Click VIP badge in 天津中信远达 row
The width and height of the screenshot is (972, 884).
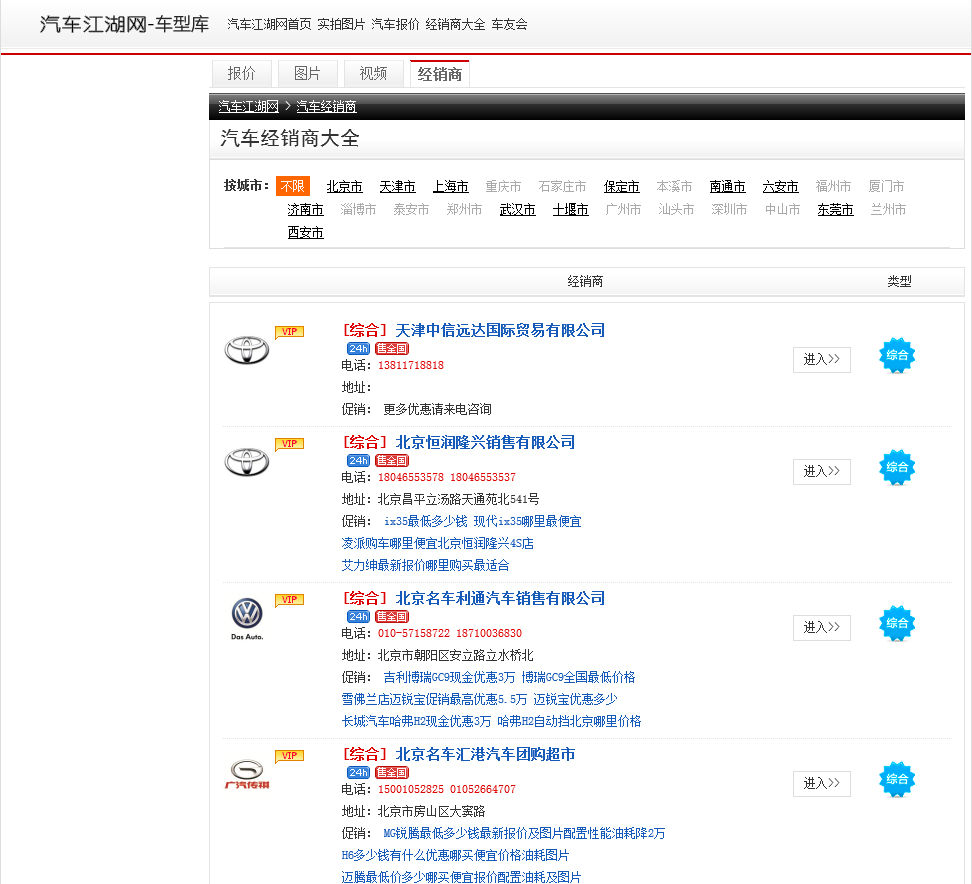(289, 332)
